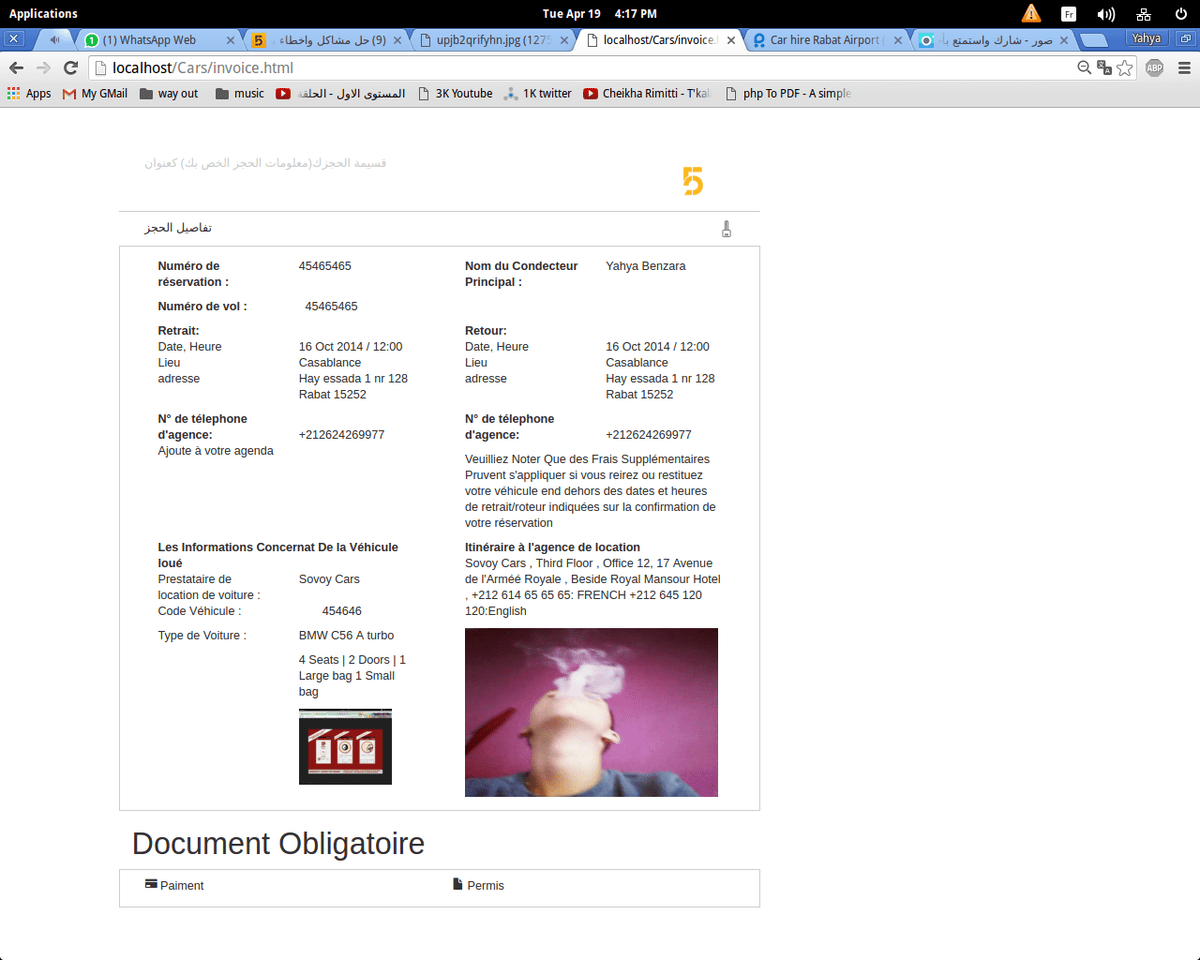Viewport: 1200px width, 960px height.
Task: Open the Adblock Plus extension
Action: pyautogui.click(x=1155, y=68)
